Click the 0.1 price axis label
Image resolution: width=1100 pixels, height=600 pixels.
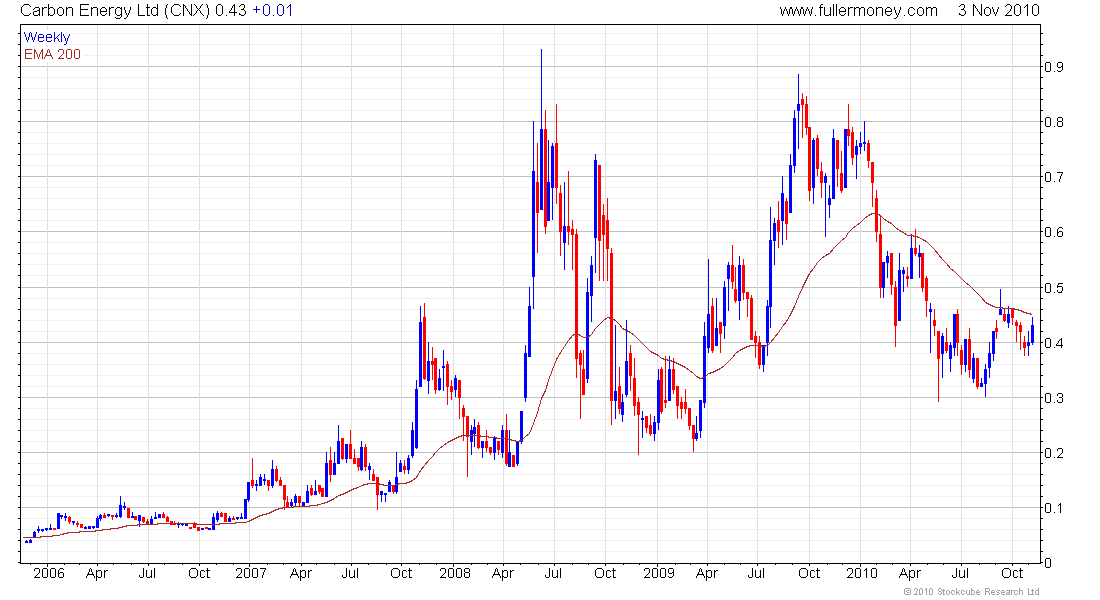point(1054,508)
